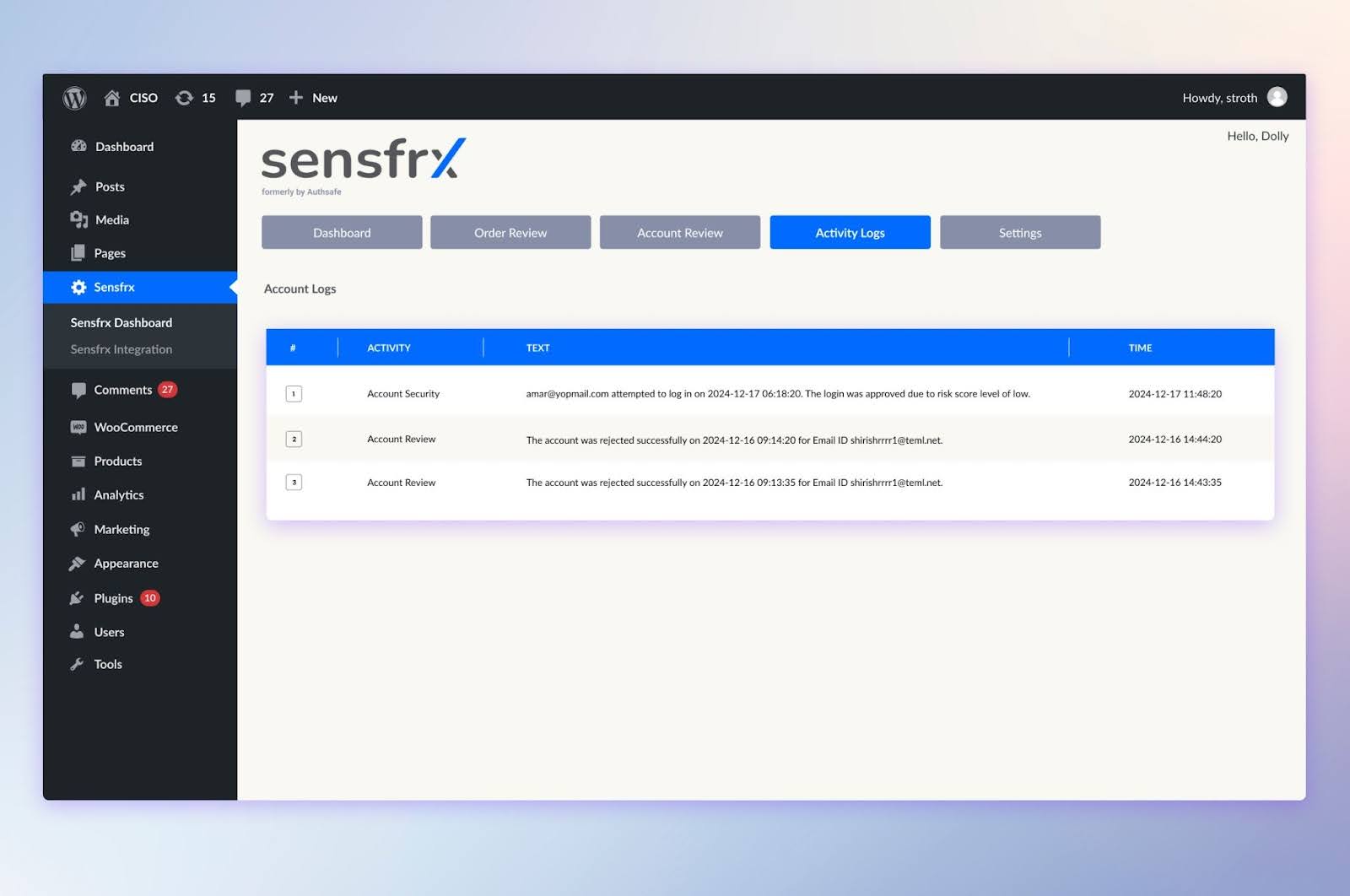Click the Marketing megaphone icon
This screenshot has height=896, width=1350.
(x=78, y=529)
